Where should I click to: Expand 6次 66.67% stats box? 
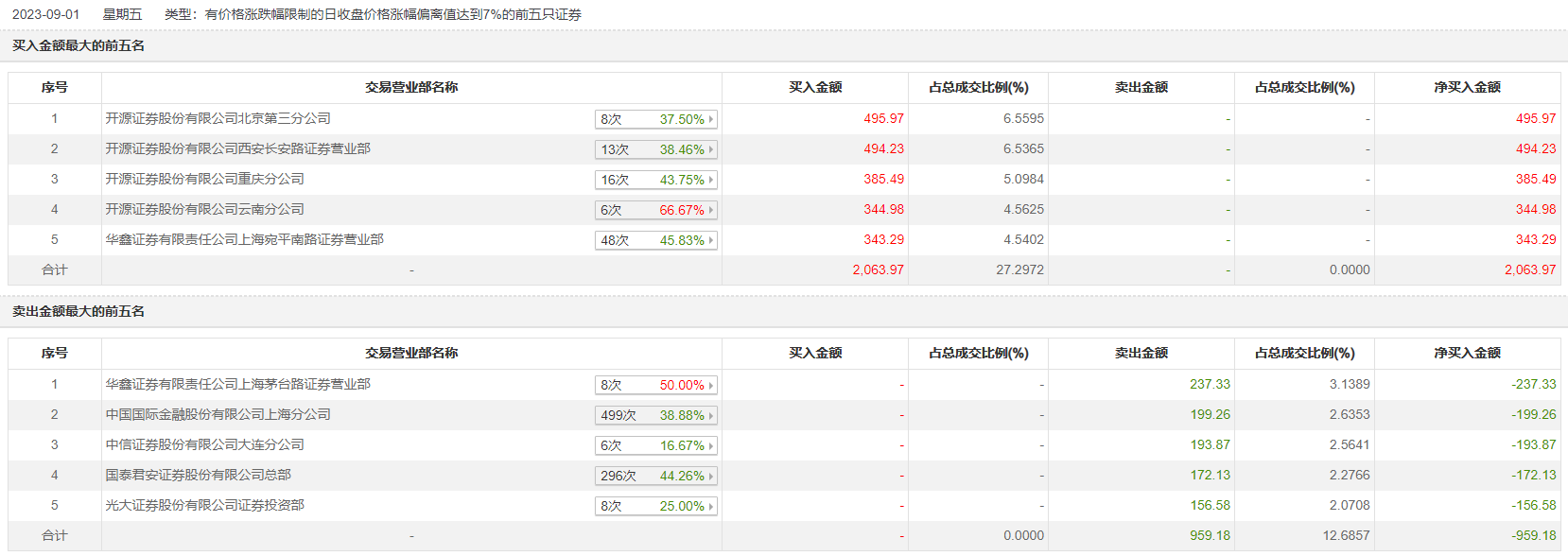point(656,210)
